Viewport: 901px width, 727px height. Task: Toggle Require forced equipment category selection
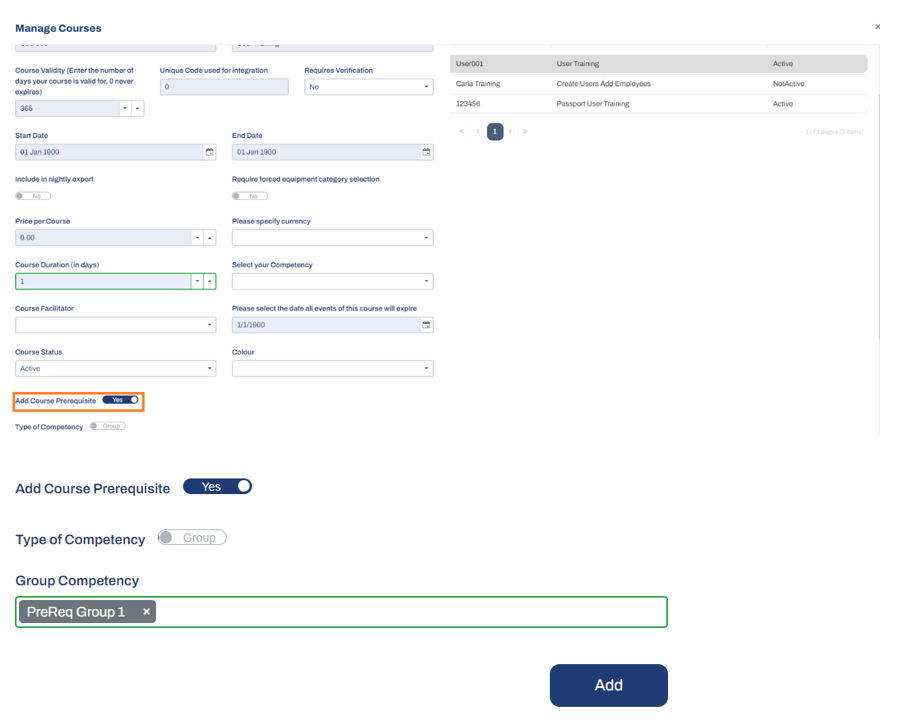(x=250, y=197)
